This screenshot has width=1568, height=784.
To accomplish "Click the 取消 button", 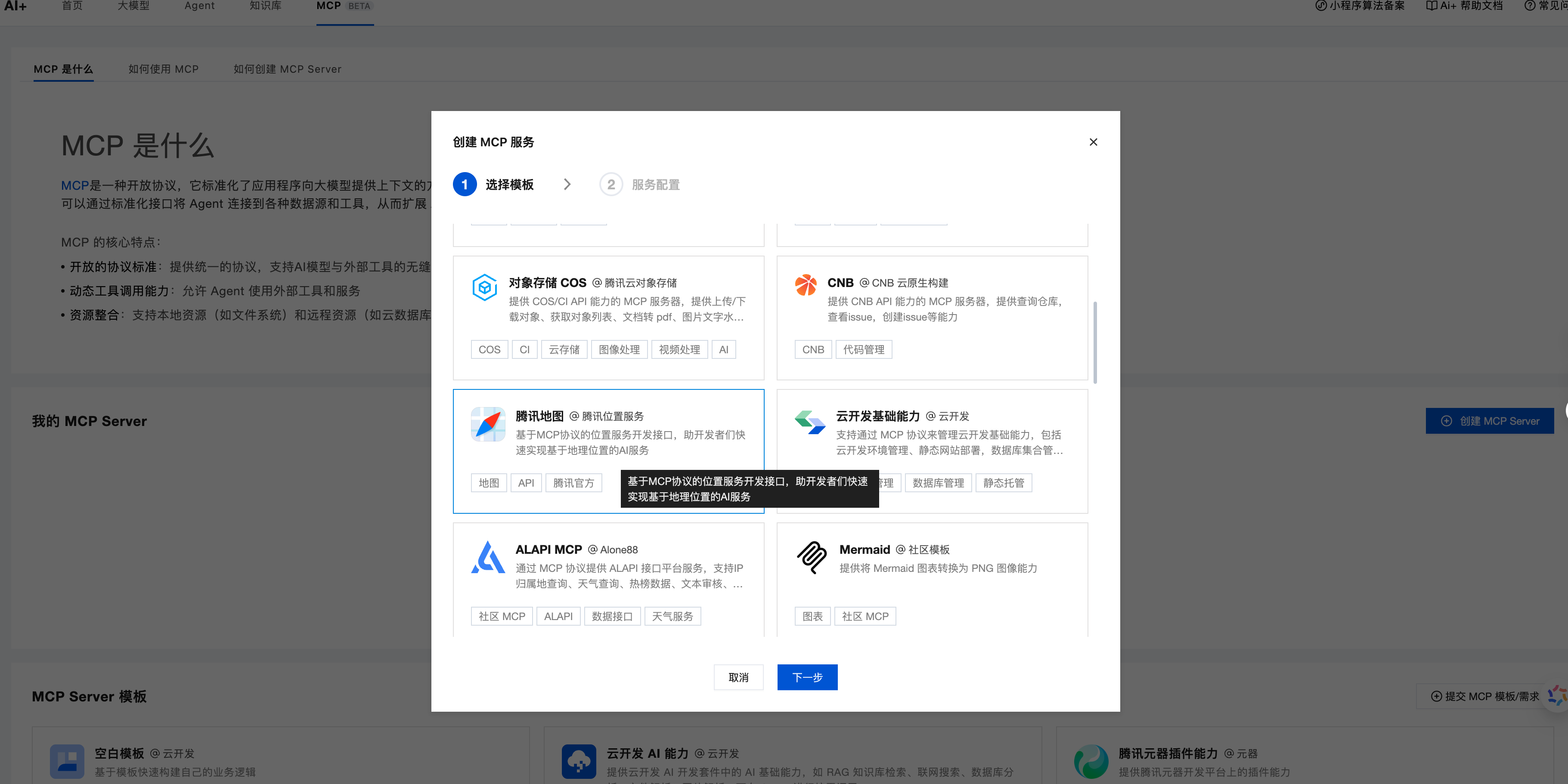I will pyautogui.click(x=738, y=677).
